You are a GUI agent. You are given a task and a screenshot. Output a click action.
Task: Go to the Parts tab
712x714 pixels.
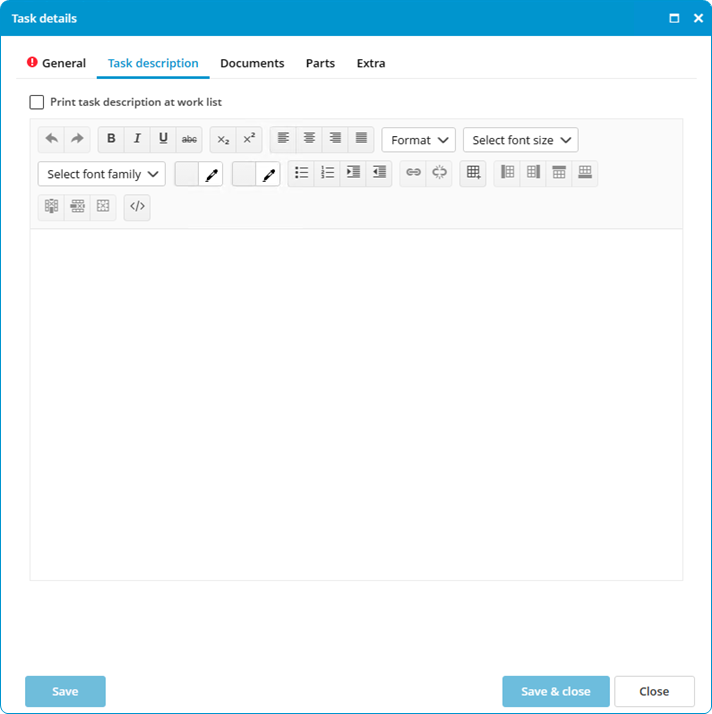tap(320, 63)
